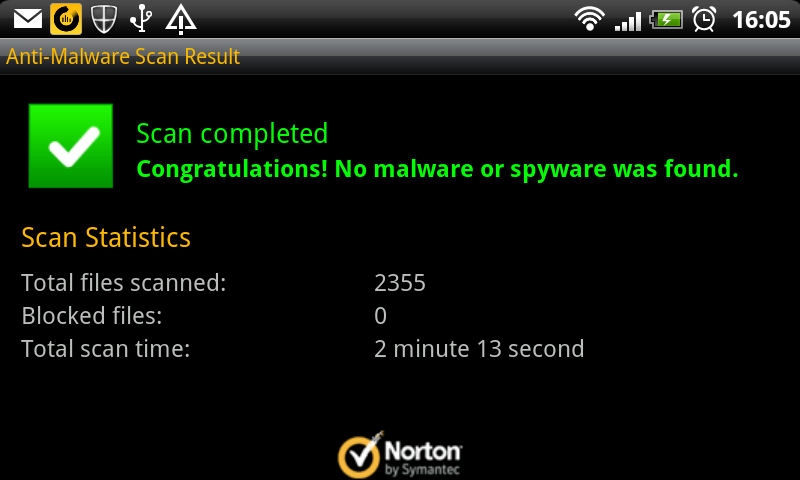Tap the 2 minute 13 second value
800x480 pixels.
click(x=479, y=349)
